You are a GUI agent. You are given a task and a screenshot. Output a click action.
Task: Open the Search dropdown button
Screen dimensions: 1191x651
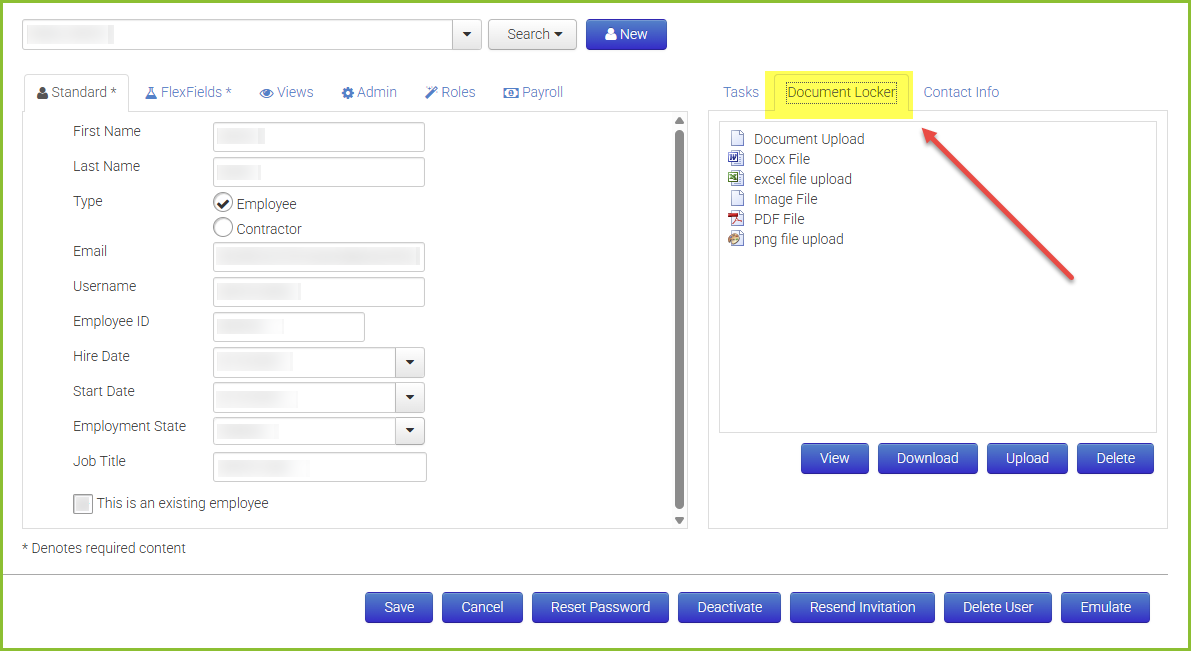point(532,34)
